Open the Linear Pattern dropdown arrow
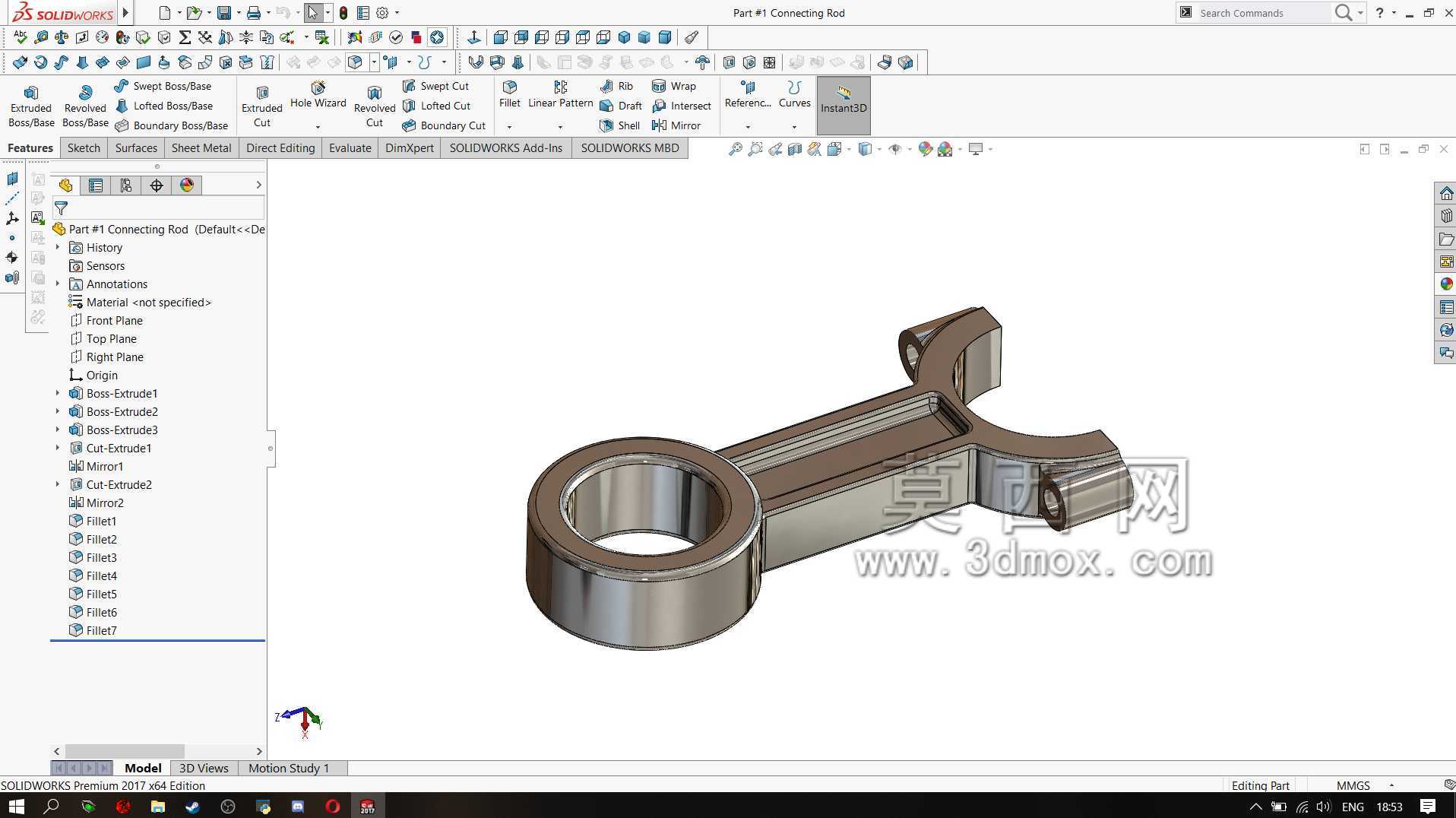 561,127
